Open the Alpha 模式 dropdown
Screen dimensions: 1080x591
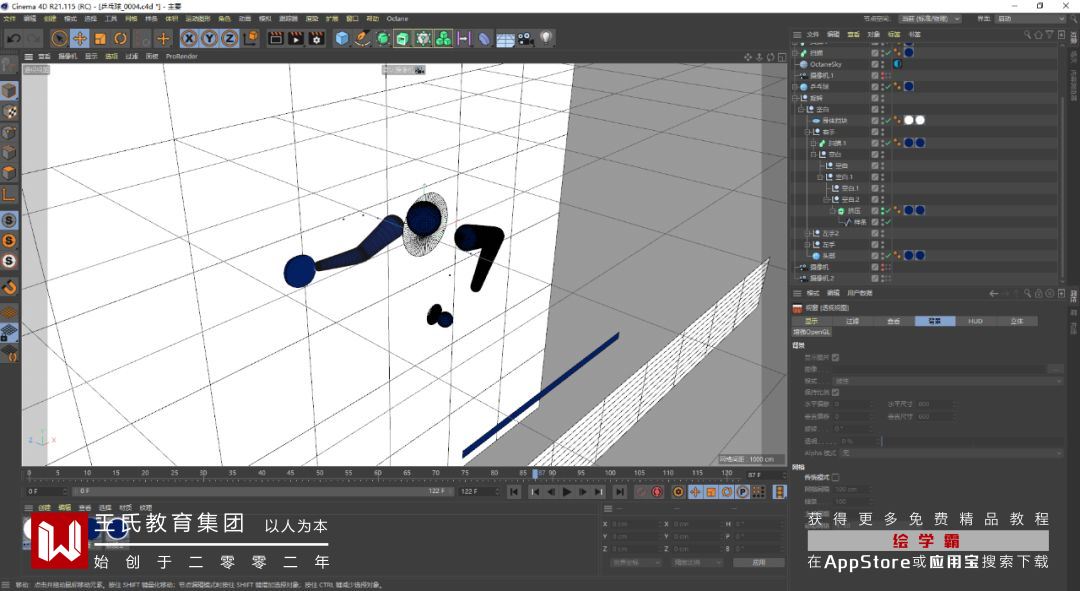(x=953, y=453)
